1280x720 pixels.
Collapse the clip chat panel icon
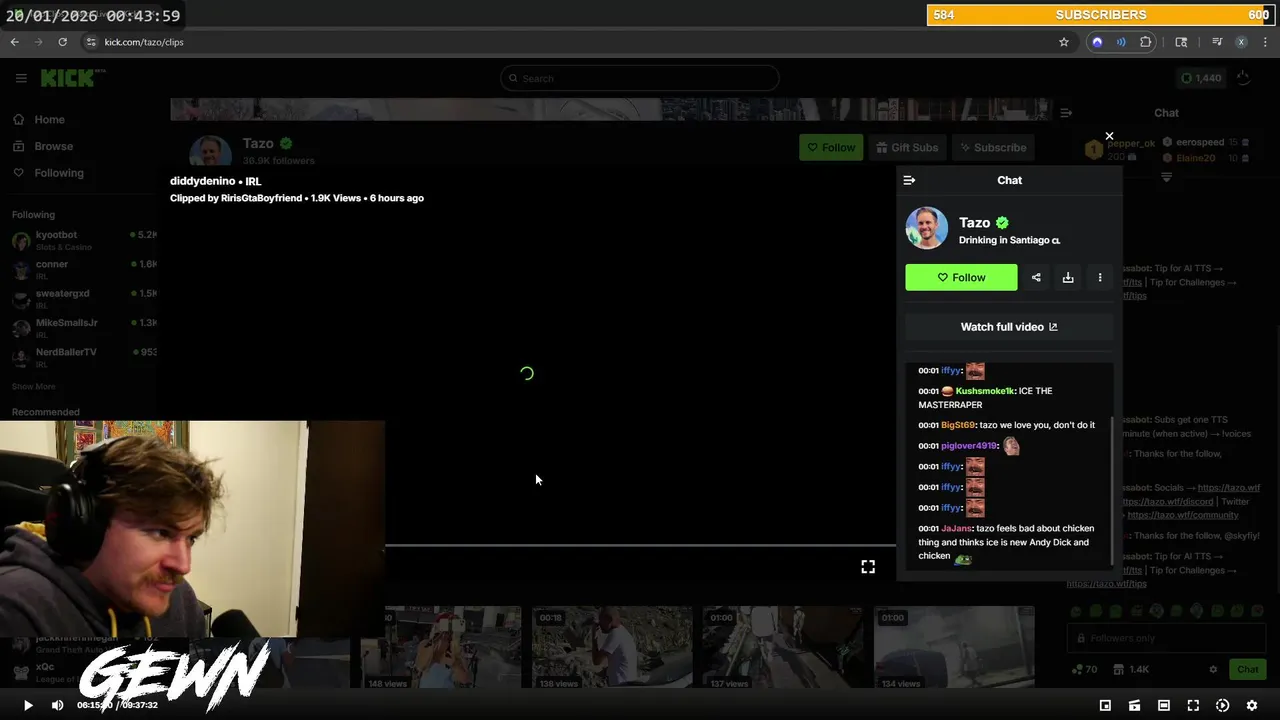point(909,180)
